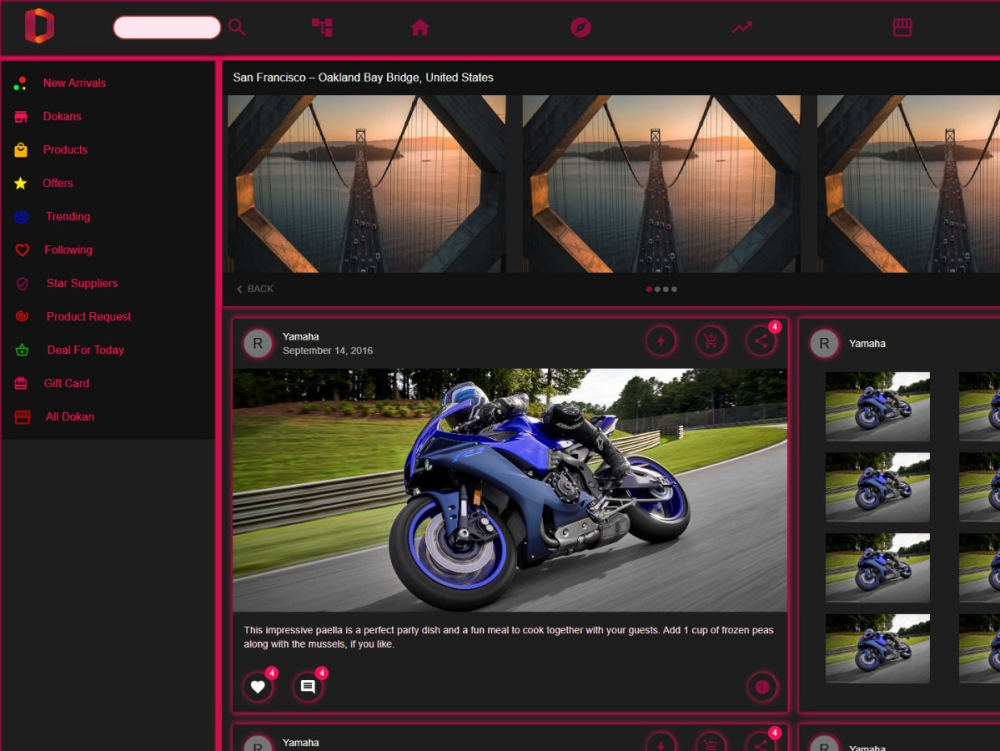
Task: Add to cart on first Yamaha post
Action: point(710,341)
